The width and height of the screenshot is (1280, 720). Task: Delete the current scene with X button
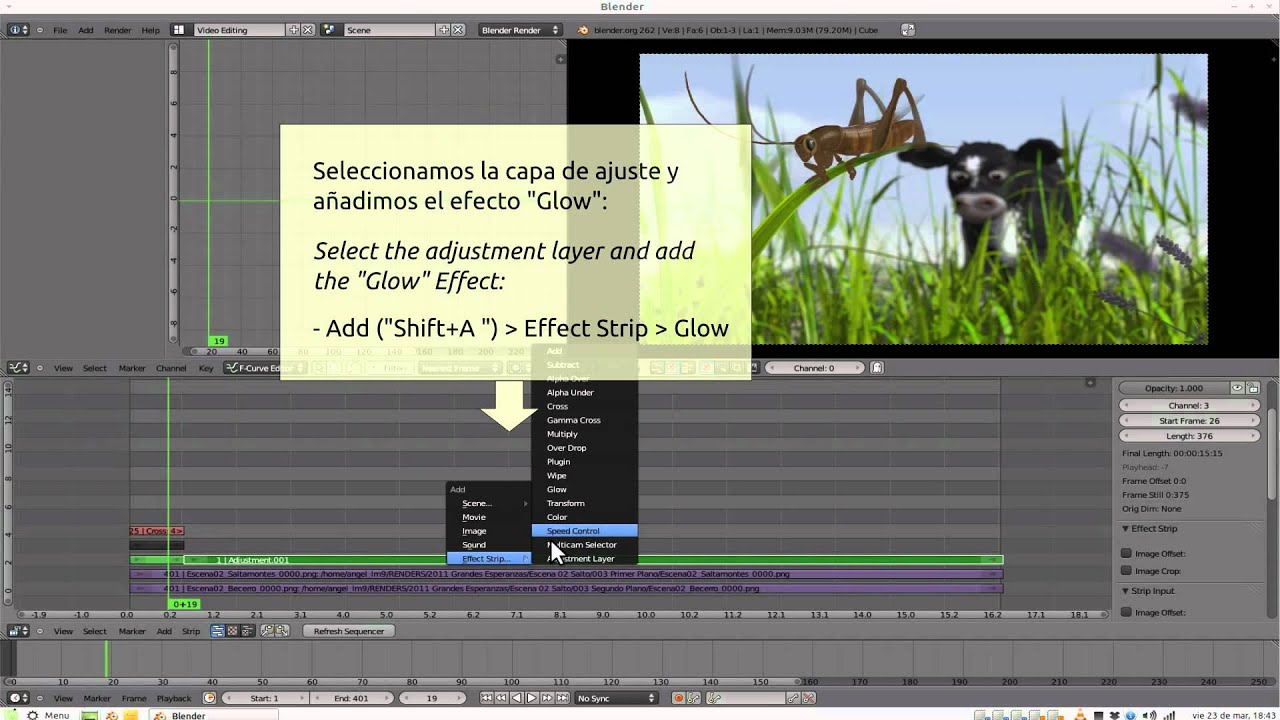pyautogui.click(x=457, y=30)
